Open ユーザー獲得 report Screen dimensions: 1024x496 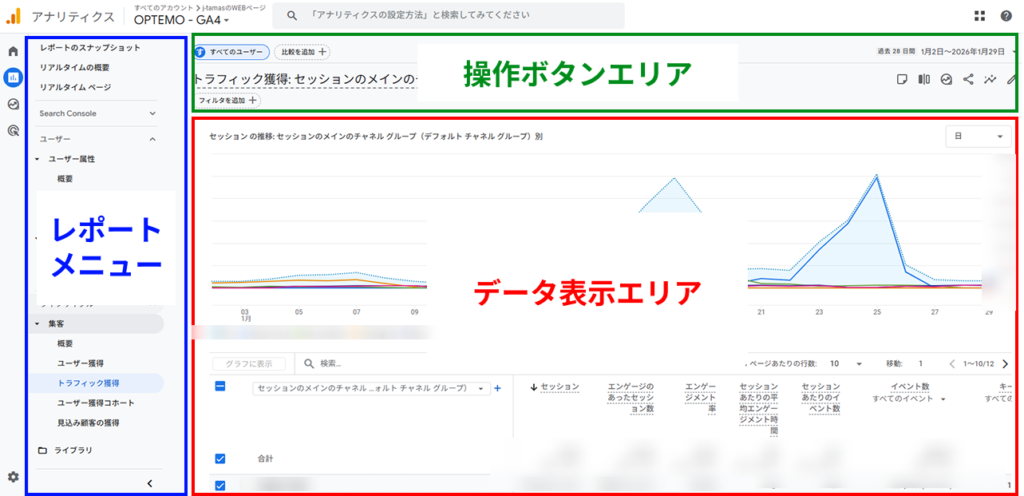point(80,363)
